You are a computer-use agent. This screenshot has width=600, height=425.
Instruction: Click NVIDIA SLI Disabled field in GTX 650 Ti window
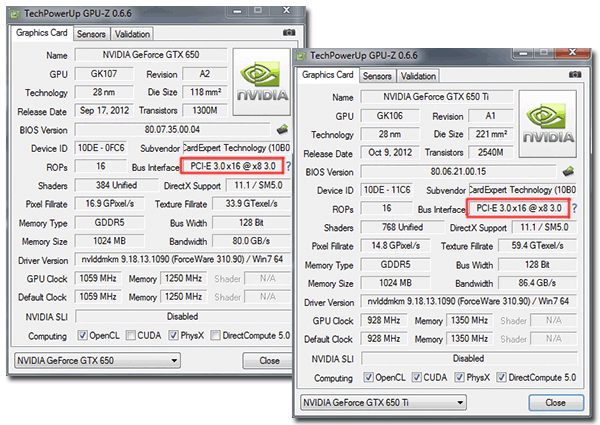[469, 358]
